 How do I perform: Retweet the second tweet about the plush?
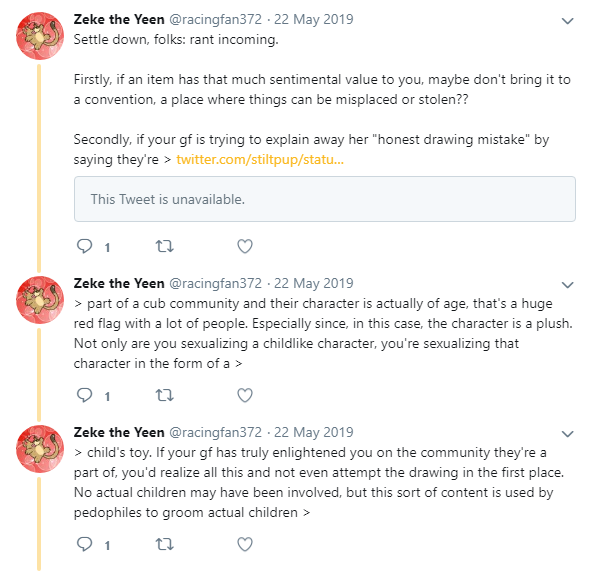pyautogui.click(x=166, y=395)
